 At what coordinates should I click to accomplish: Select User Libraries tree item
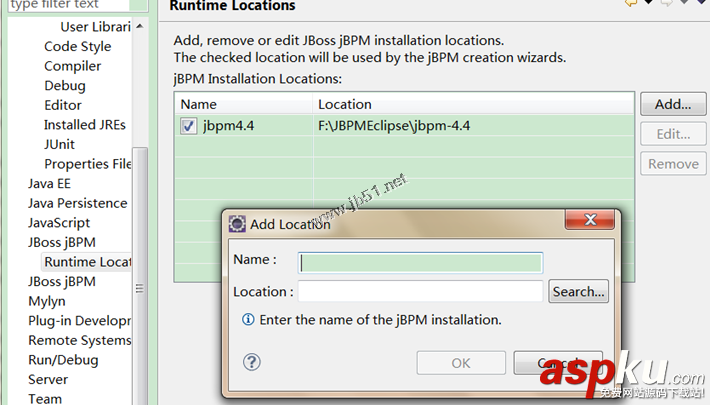pyautogui.click(x=96, y=27)
